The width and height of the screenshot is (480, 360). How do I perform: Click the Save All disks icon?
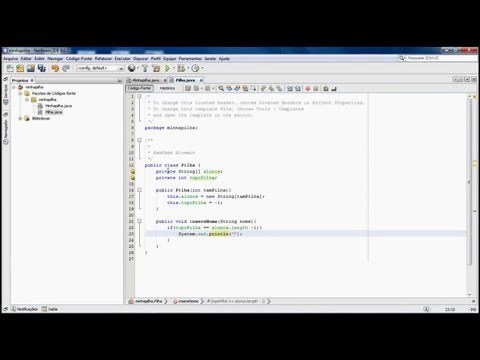pyautogui.click(x=42, y=68)
